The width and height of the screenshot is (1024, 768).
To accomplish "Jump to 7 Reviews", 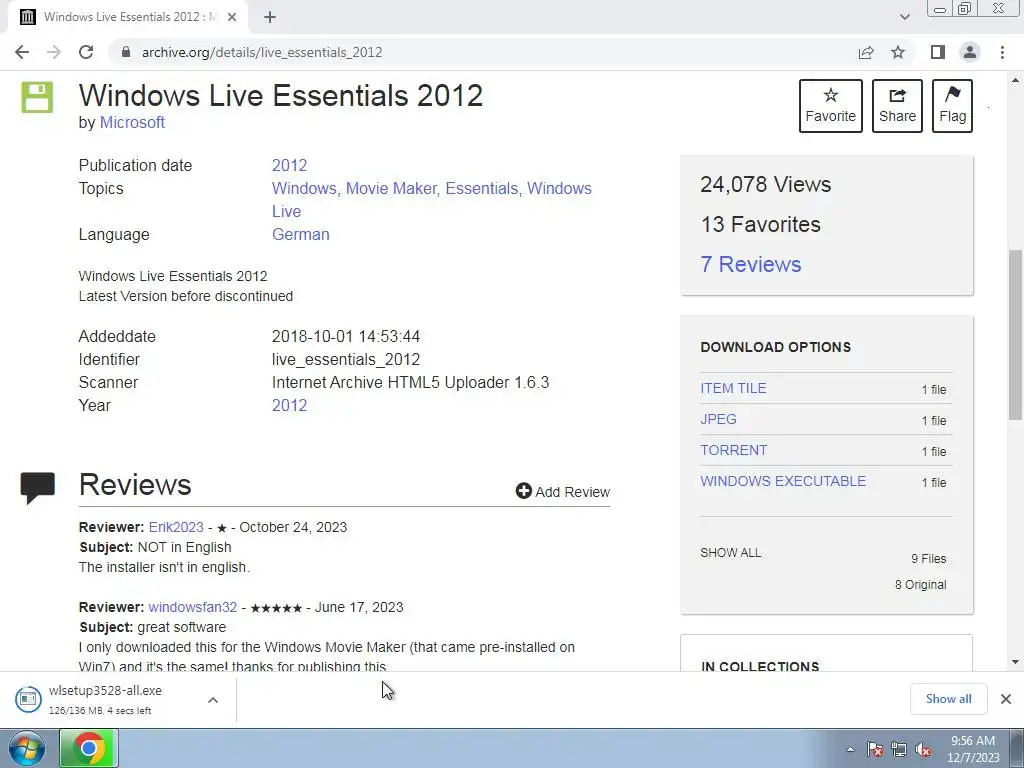I will coord(750,264).
